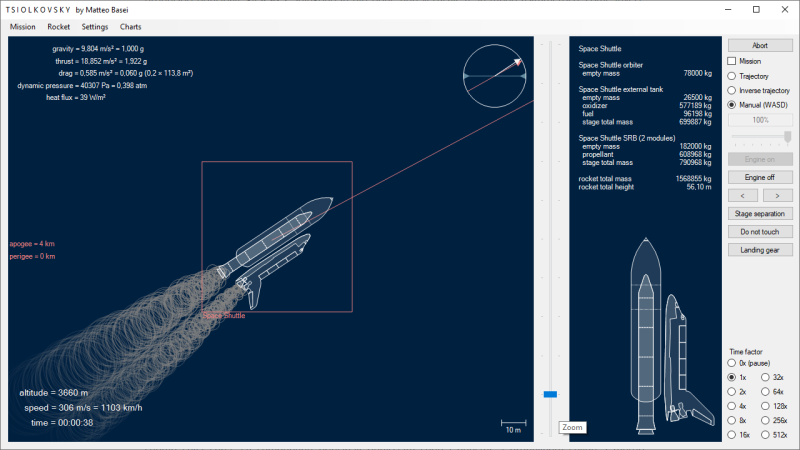Maximize the Tsiolkovsky window
Screen dimensions: 800x450
[756, 9]
